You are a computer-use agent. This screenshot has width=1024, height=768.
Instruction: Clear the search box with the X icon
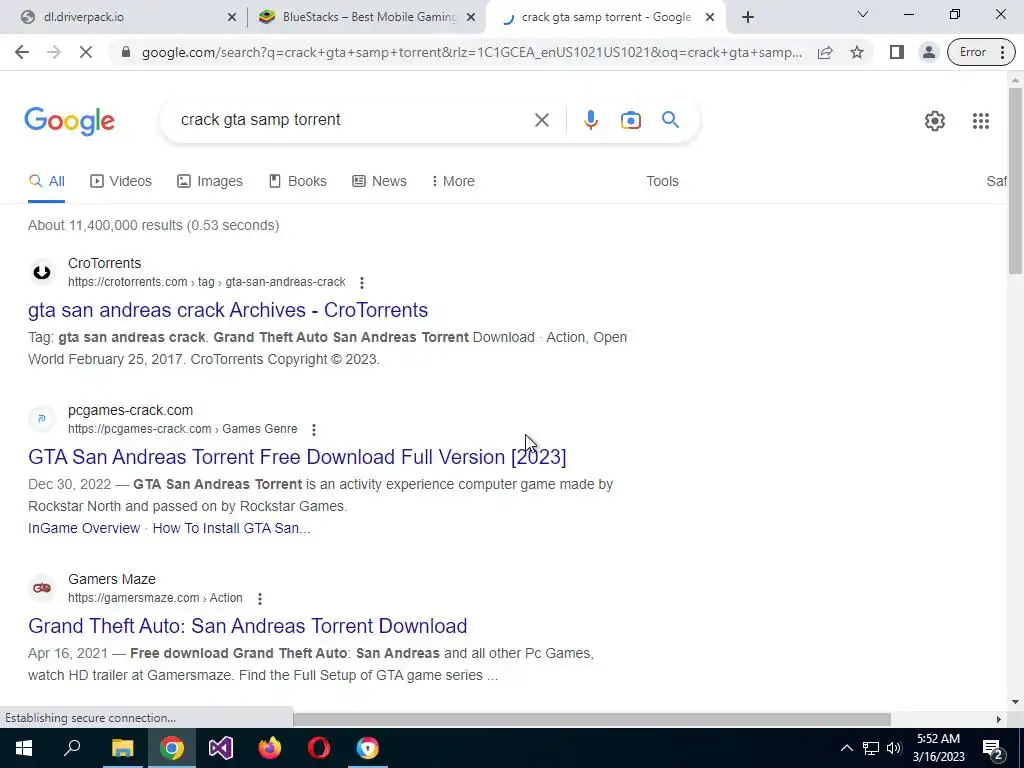(541, 120)
